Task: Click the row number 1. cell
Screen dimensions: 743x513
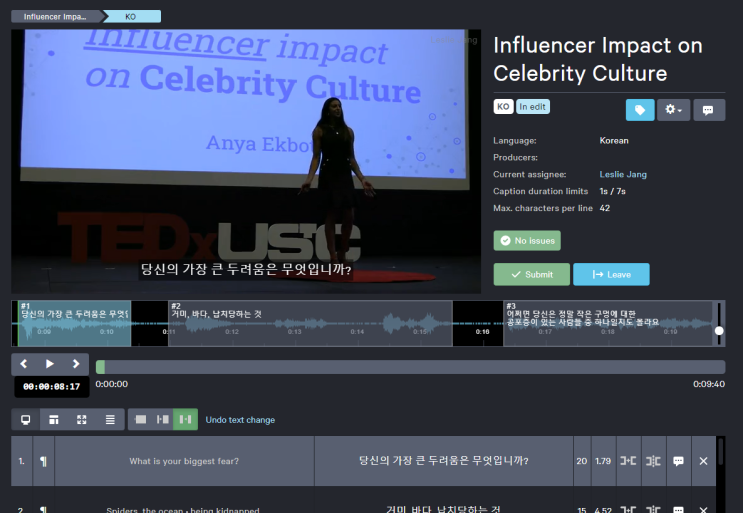Action: point(22,461)
